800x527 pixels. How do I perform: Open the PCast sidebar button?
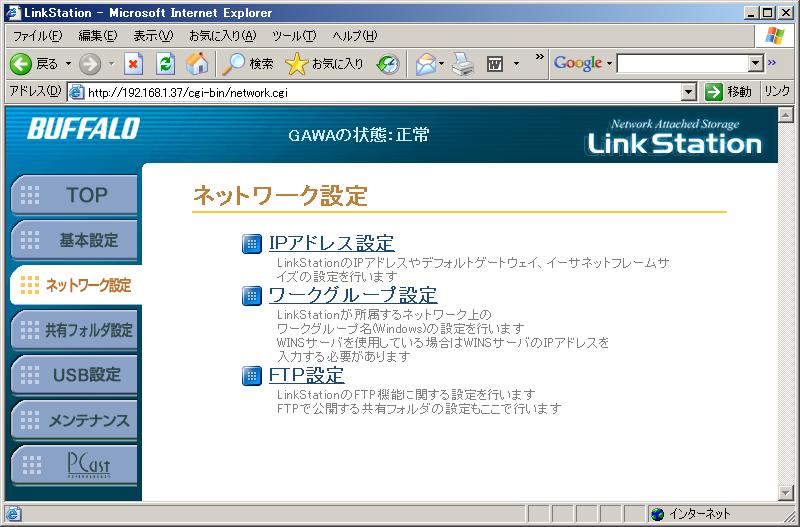coord(74,465)
